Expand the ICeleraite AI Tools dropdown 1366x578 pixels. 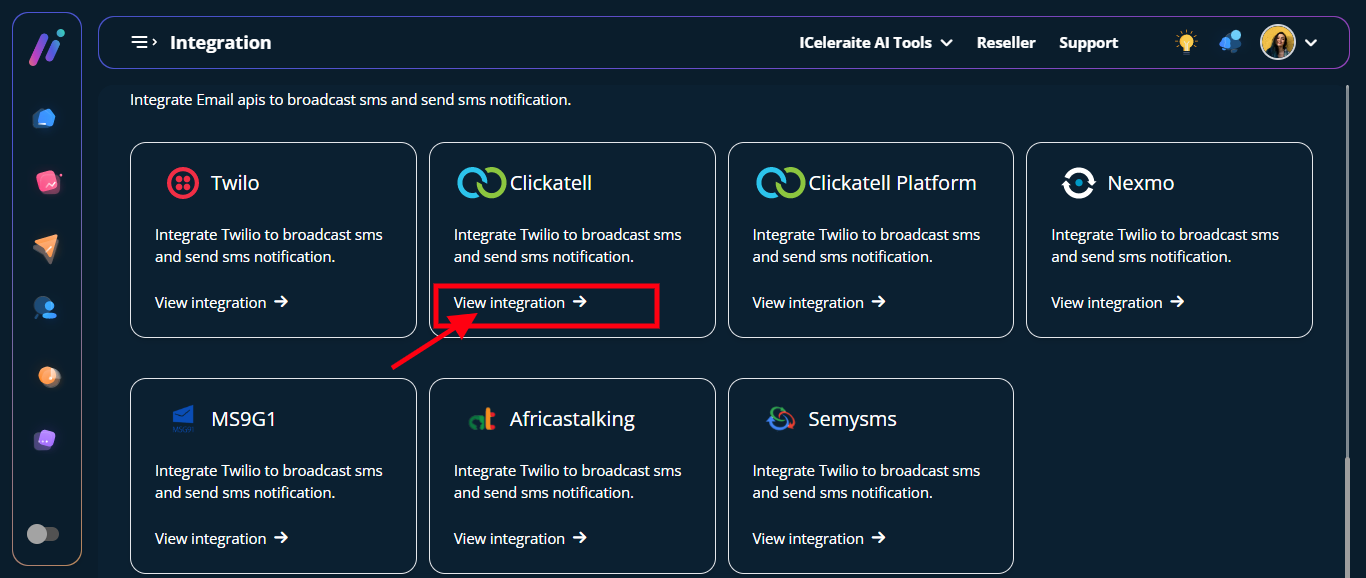(875, 43)
